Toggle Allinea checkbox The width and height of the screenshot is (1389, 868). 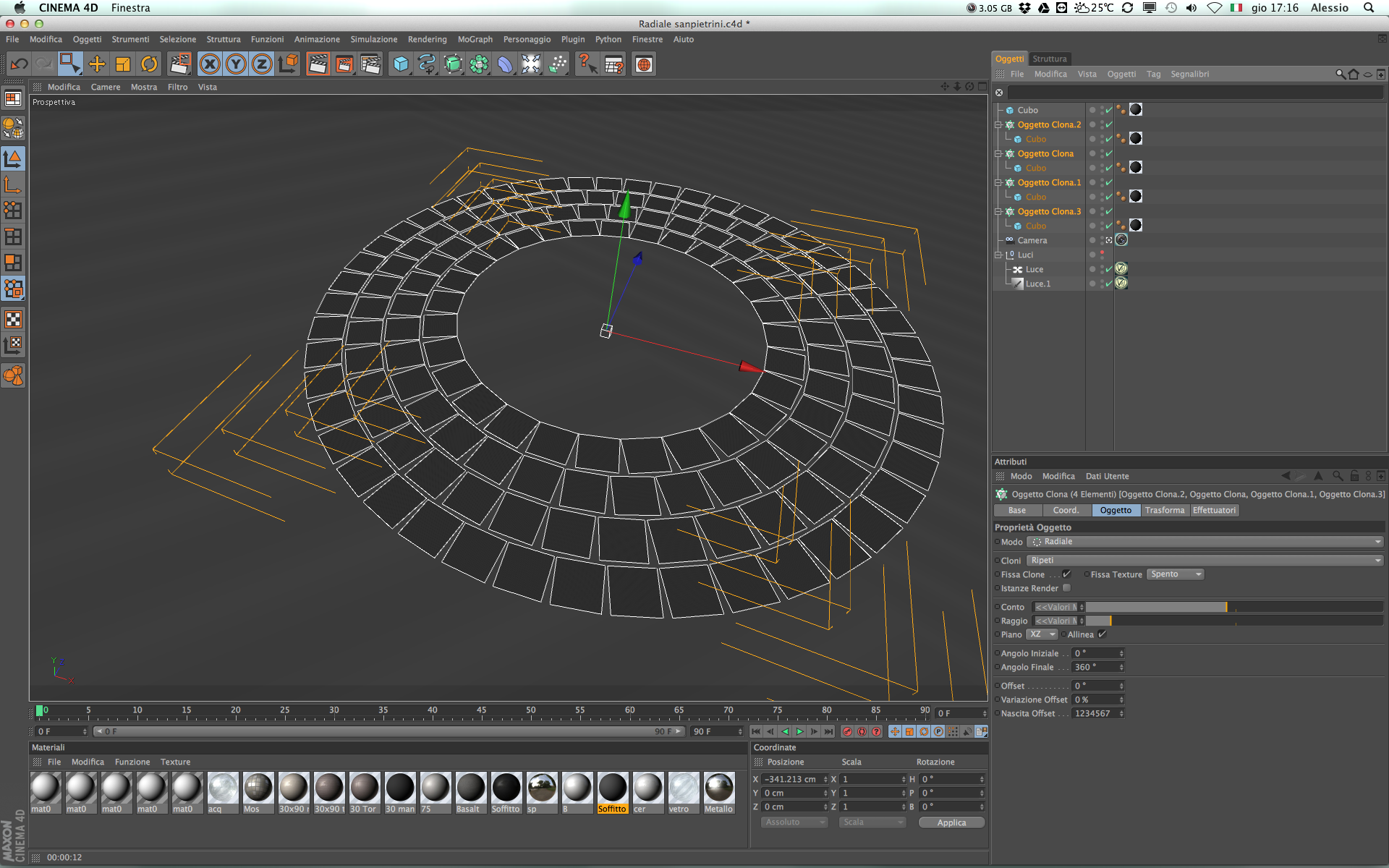click(1102, 634)
